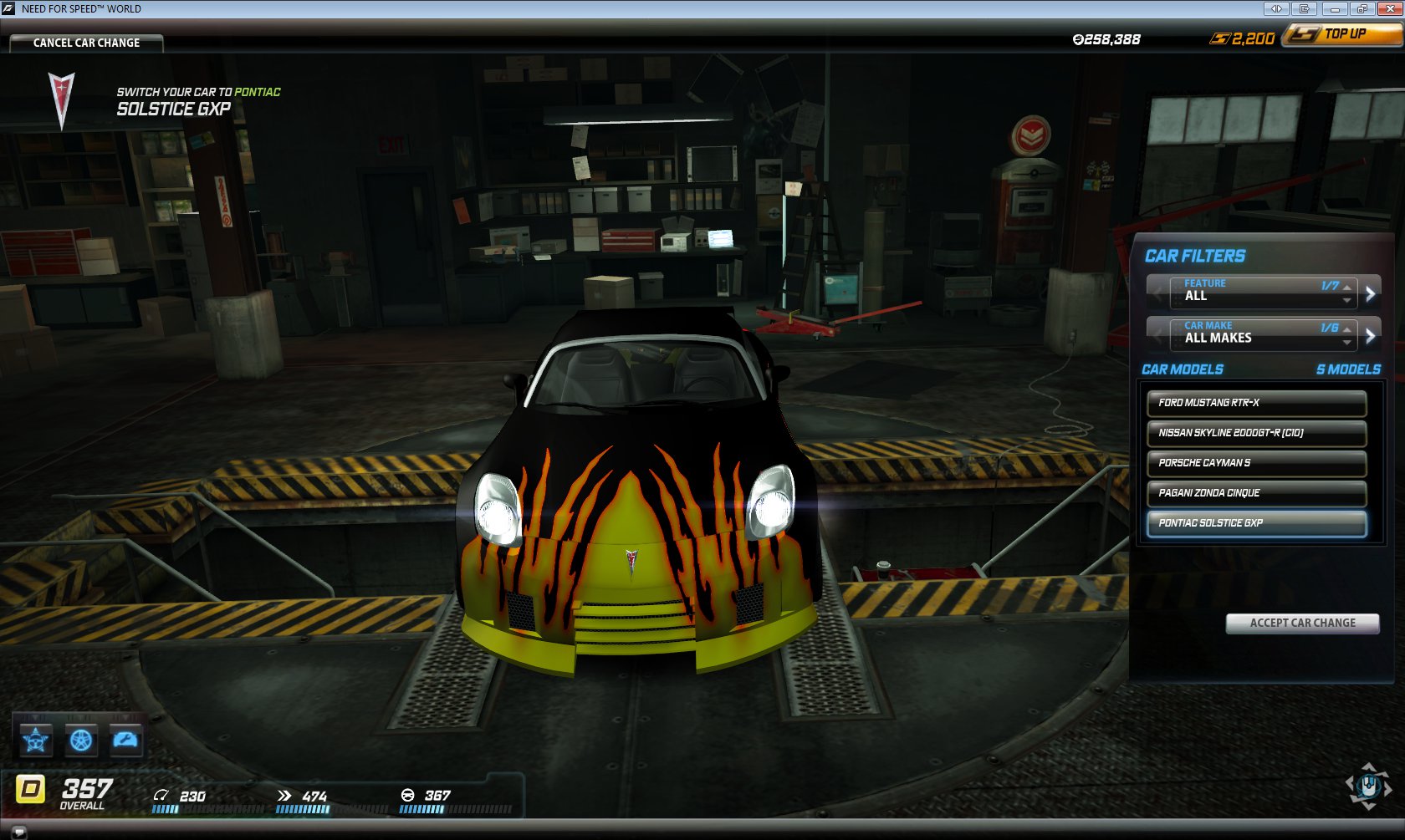Click the camera rotate control icon
The width and height of the screenshot is (1405, 840).
[1368, 786]
